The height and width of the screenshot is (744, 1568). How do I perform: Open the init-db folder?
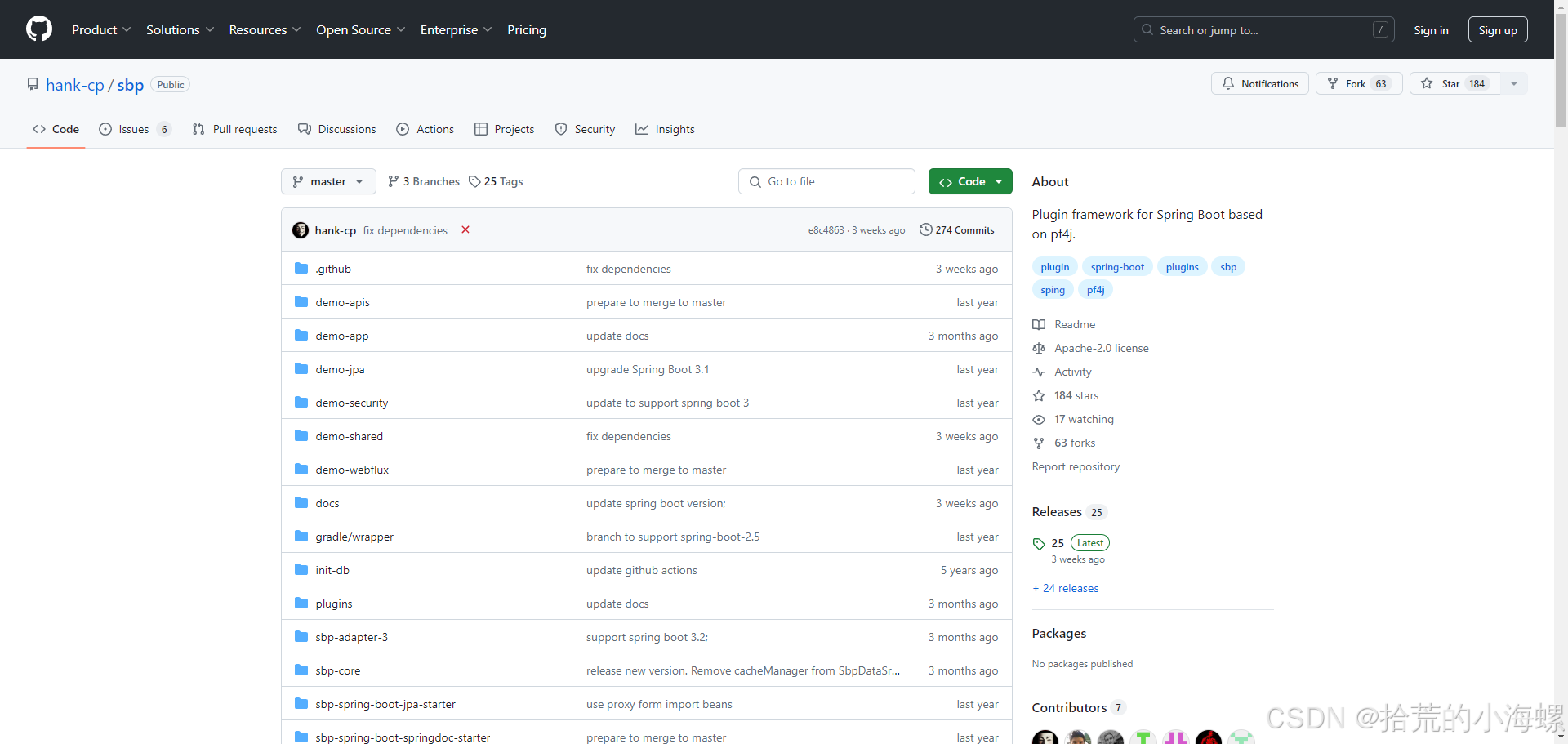(332, 570)
